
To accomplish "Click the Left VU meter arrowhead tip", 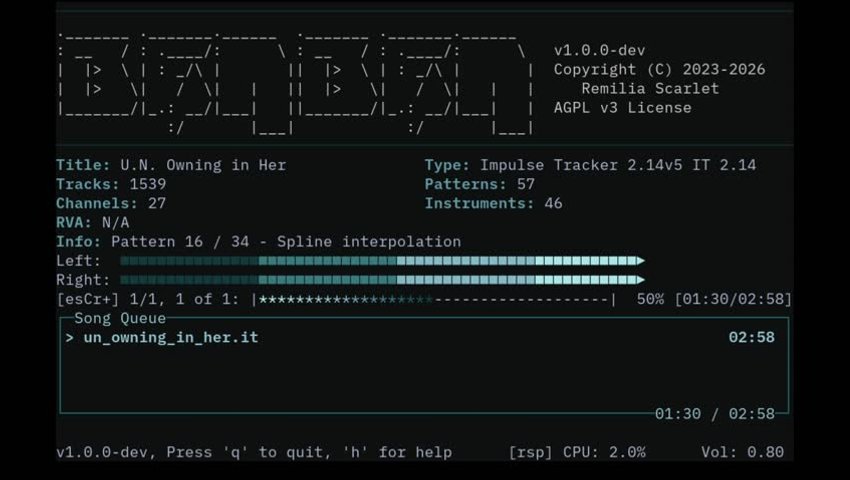I will pyautogui.click(x=640, y=261).
